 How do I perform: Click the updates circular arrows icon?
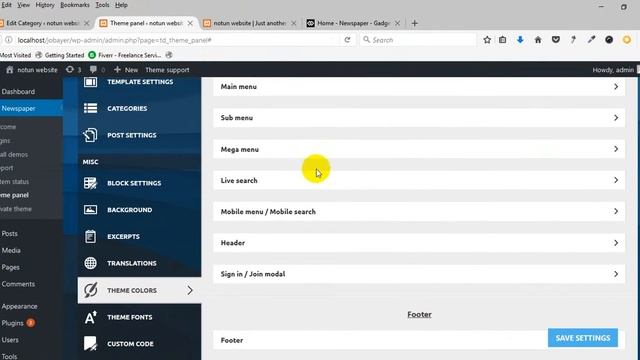(70, 70)
